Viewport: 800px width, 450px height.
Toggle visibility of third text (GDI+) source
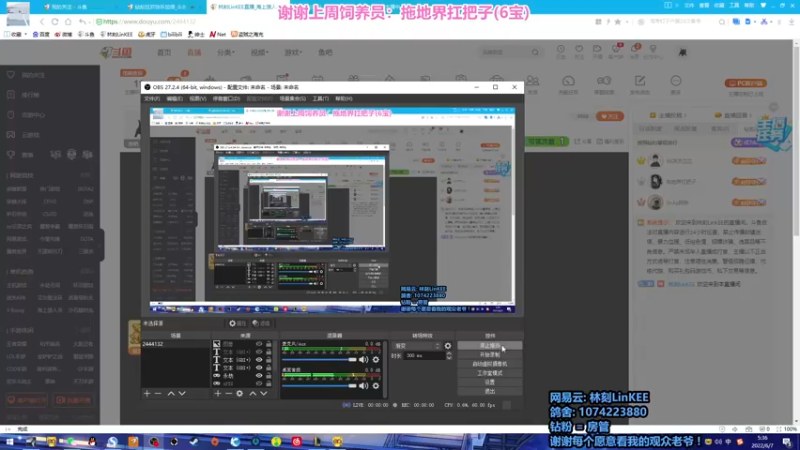coord(259,367)
